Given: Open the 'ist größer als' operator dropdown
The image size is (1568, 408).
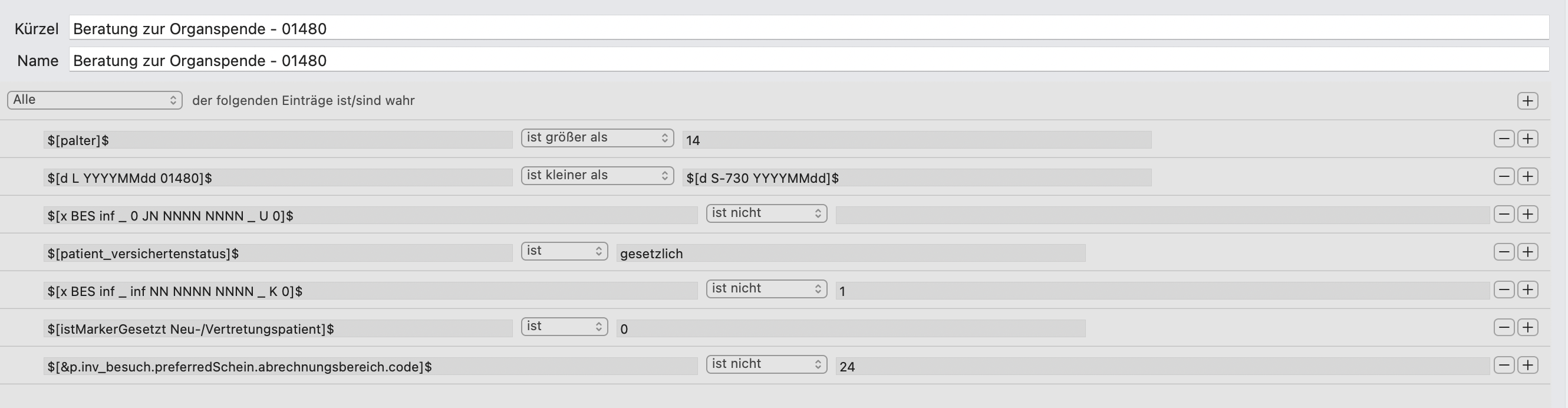Looking at the screenshot, I should (x=597, y=137).
